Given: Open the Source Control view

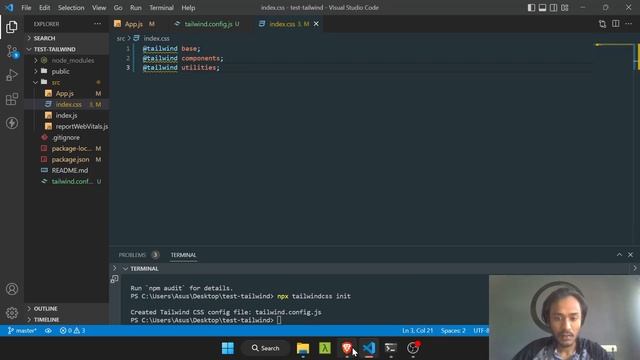Looking at the screenshot, I should [12, 51].
